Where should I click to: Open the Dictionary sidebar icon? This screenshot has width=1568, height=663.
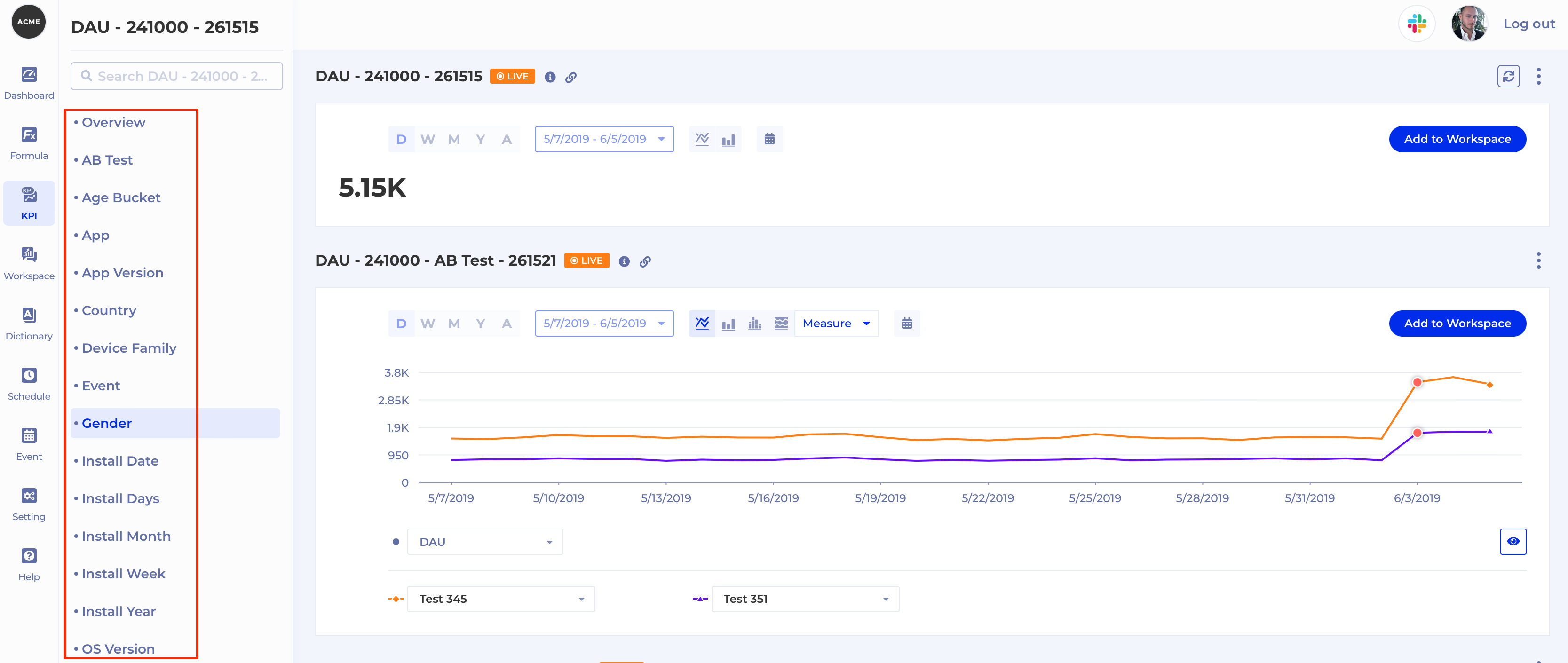[x=29, y=324]
